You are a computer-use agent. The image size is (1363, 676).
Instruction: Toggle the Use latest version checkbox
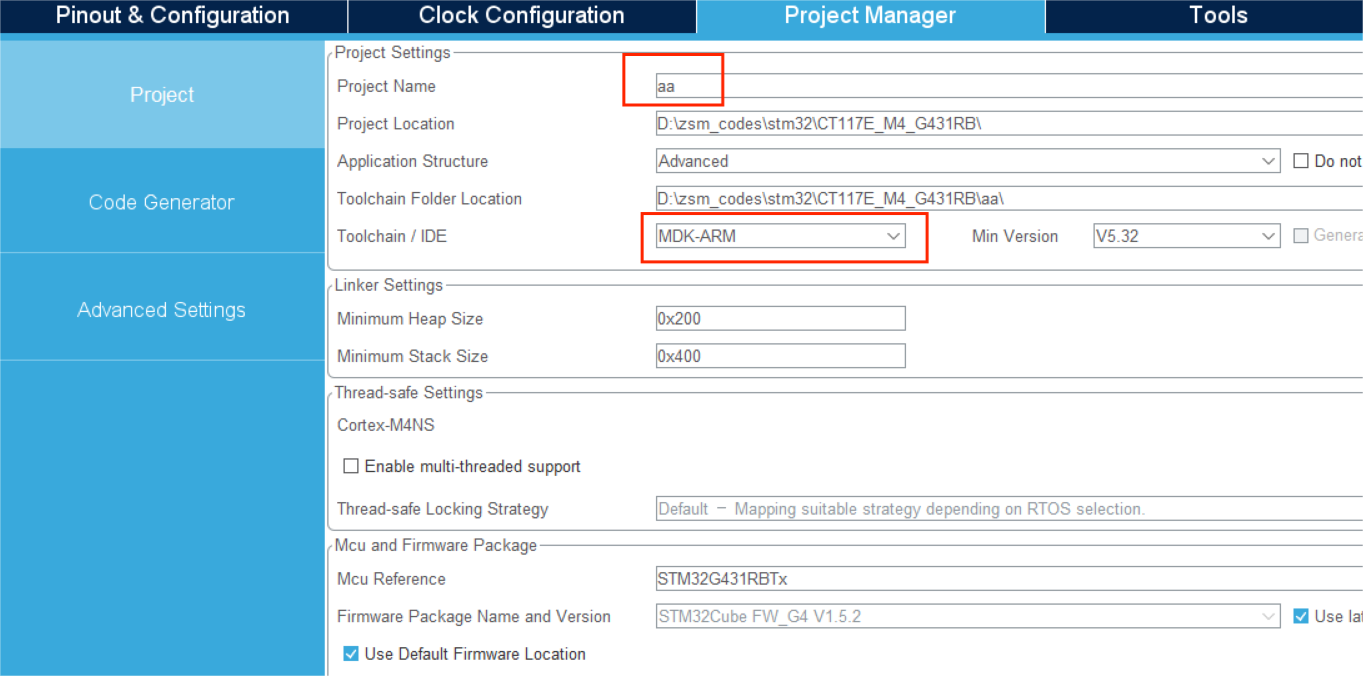pyautogui.click(x=1301, y=616)
